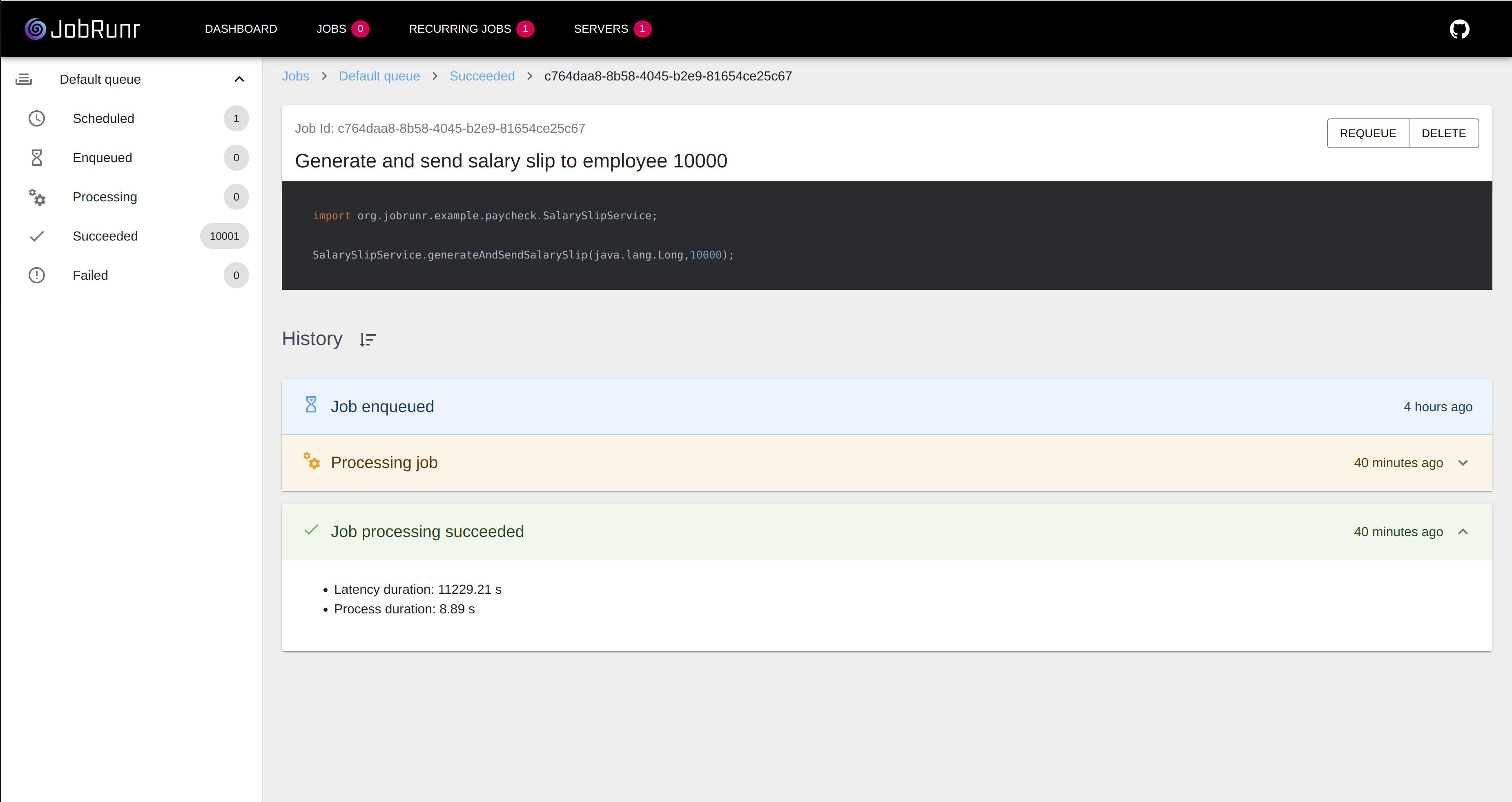1512x802 pixels.
Task: Toggle the History sort order icon
Action: 368,339
